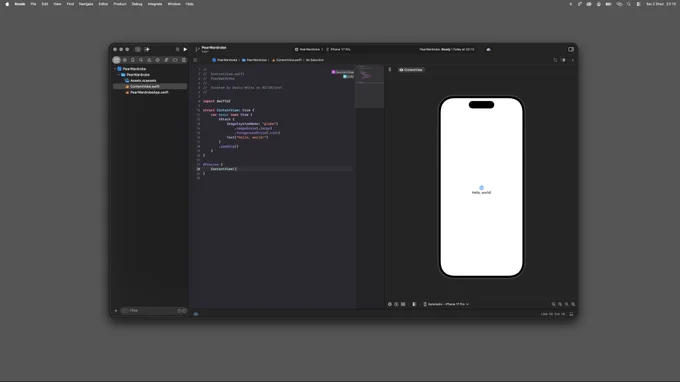Open the coding assistant sparkle icon
680x382 pixels.
[x=147, y=49]
